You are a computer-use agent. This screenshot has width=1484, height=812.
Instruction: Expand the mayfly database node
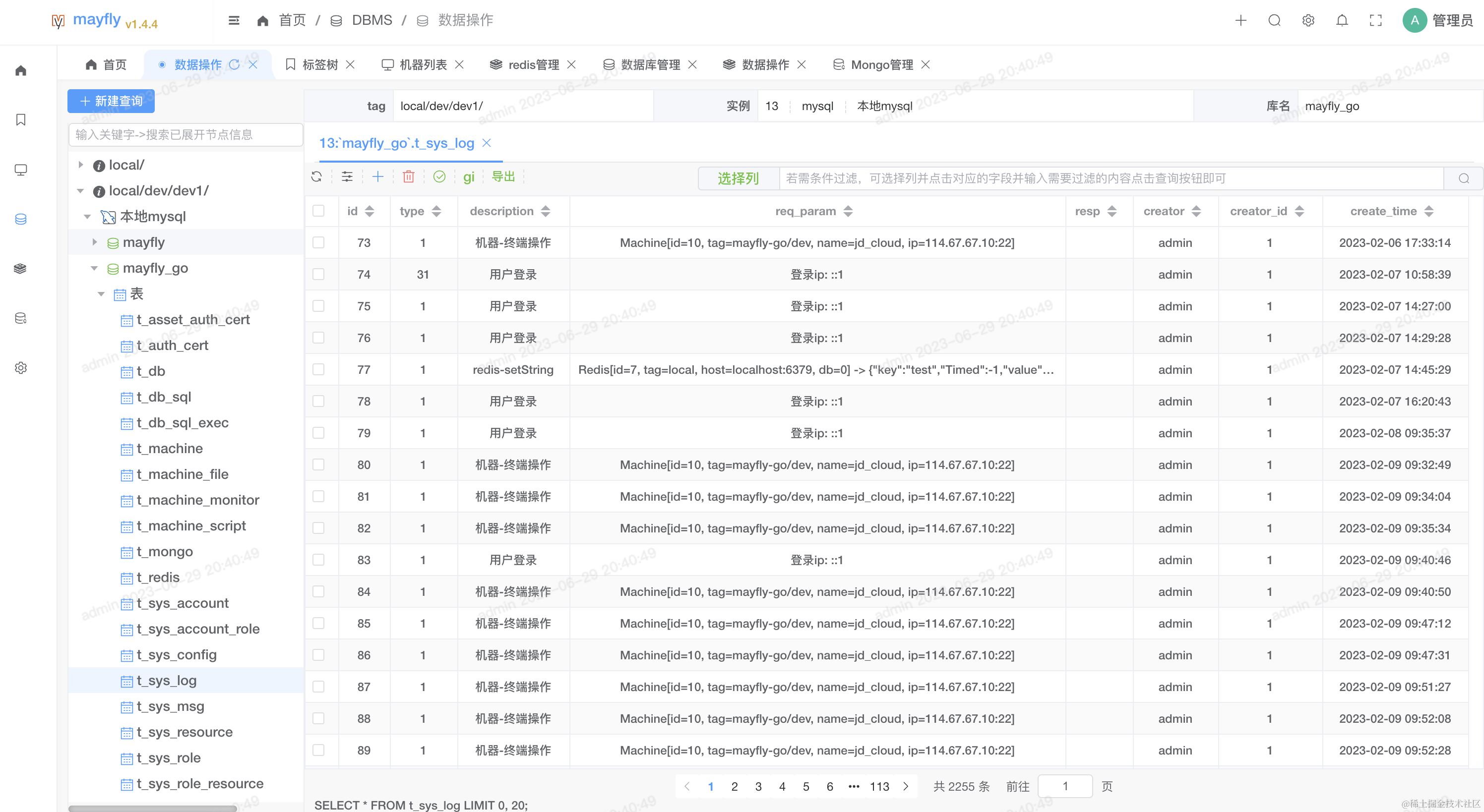[94, 242]
